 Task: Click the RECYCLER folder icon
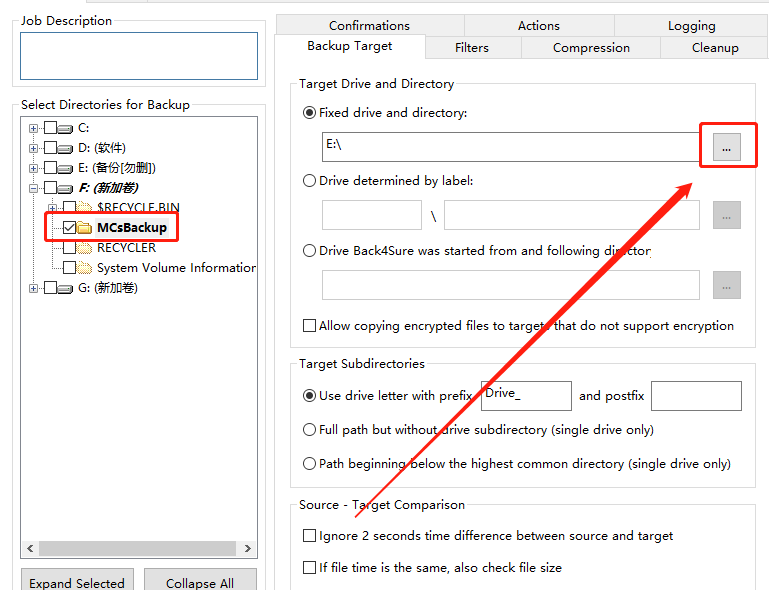coord(85,248)
